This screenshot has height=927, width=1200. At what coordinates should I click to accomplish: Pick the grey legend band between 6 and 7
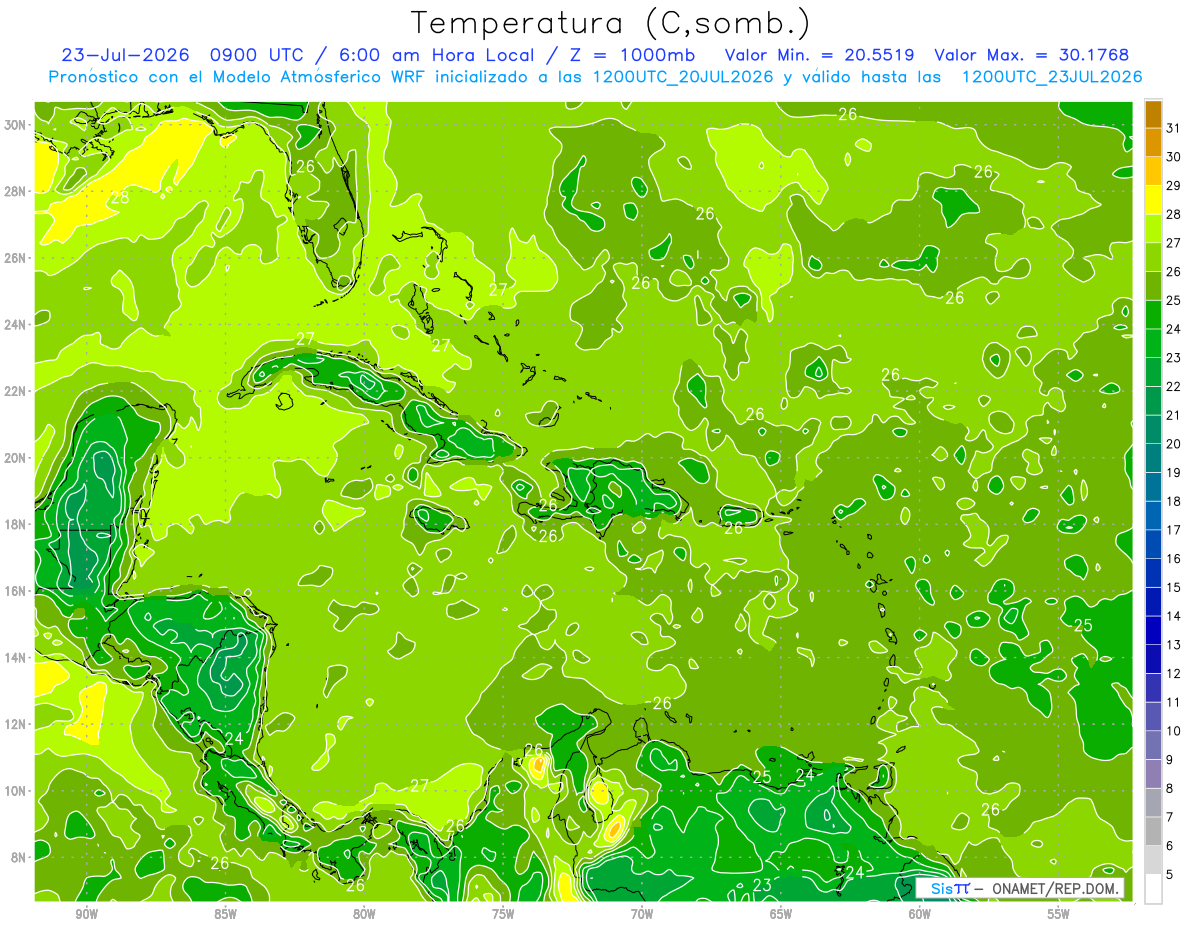point(1153,832)
